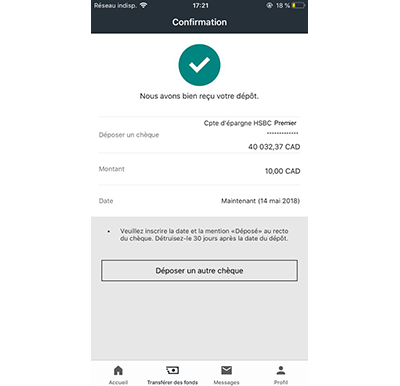This screenshot has width=400, height=386.
Task: Tap the Accueil home icon
Action: (118, 370)
